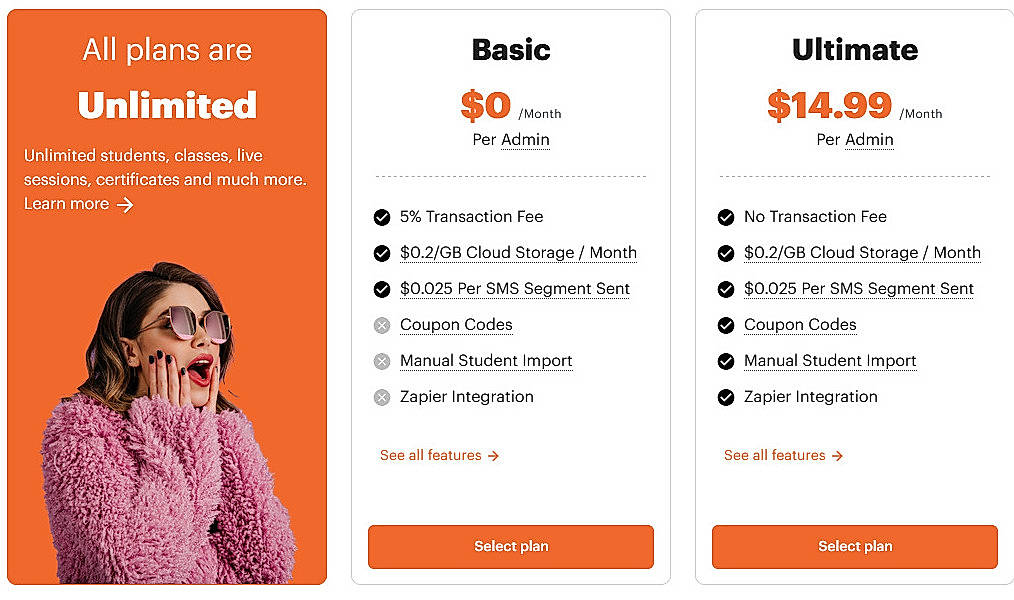Select plan for the Ultimate tier
Viewport: 1014px width, 600px height.
855,546
